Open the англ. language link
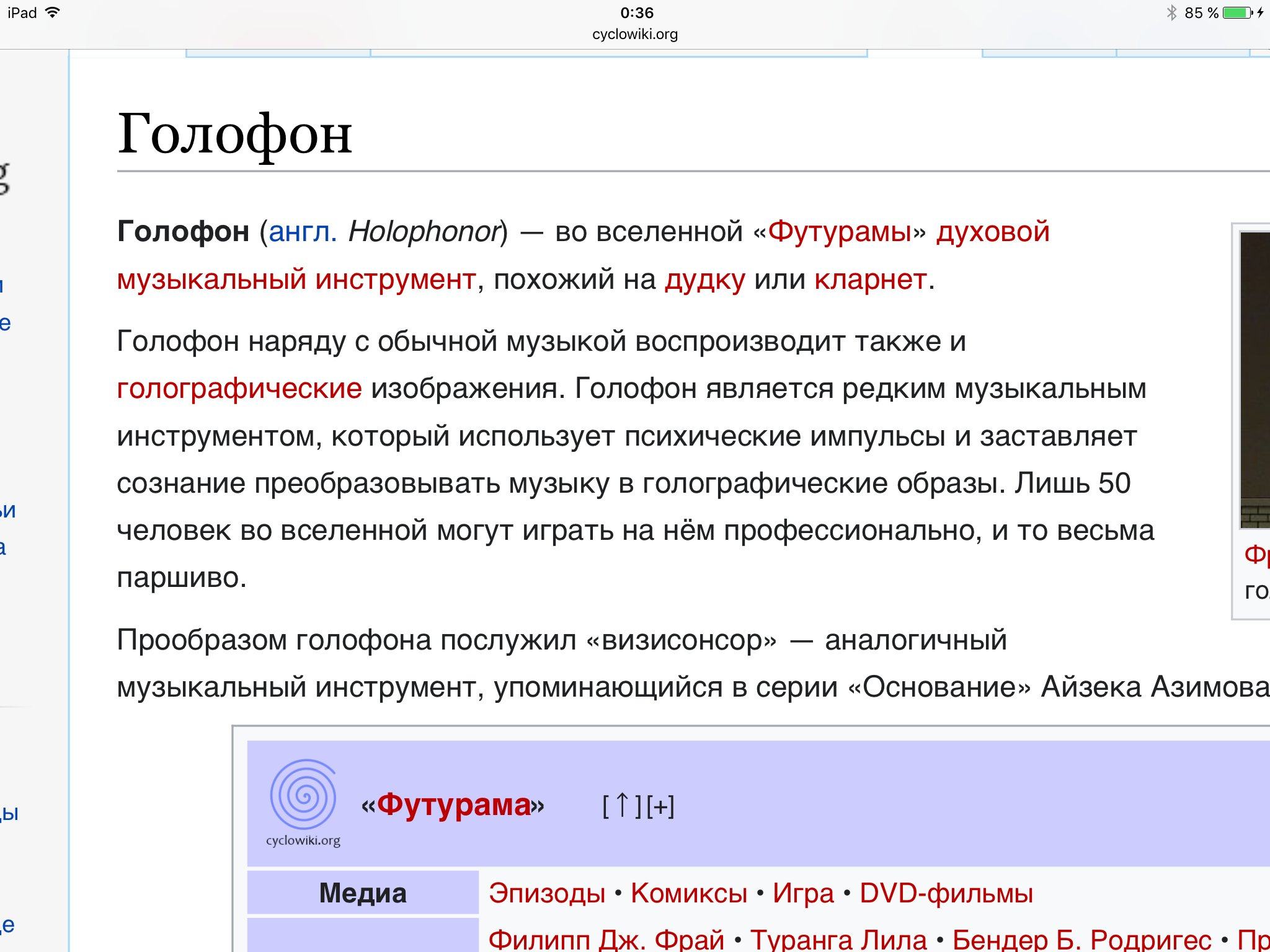Image resolution: width=1270 pixels, height=952 pixels. click(303, 232)
